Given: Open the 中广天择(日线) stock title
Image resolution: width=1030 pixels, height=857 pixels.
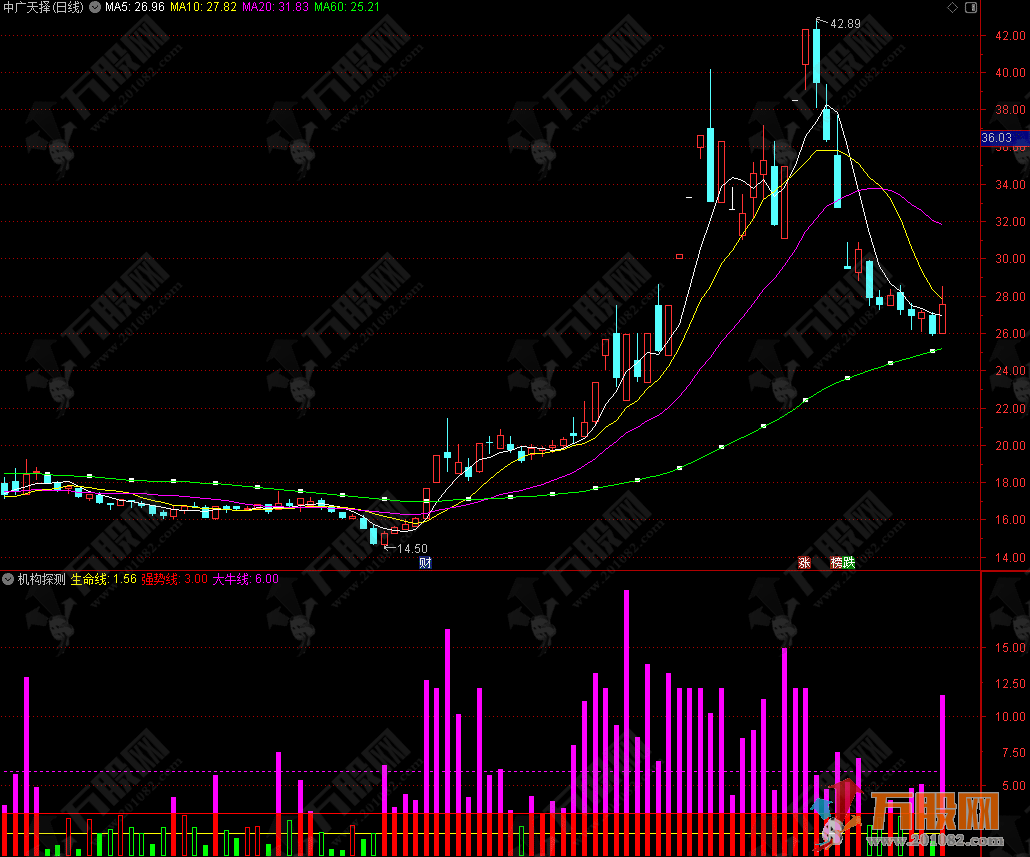Looking at the screenshot, I should point(43,8).
